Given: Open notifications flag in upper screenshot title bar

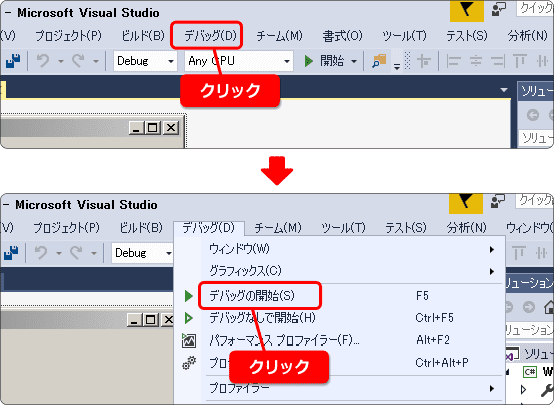Looking at the screenshot, I should (467, 11).
